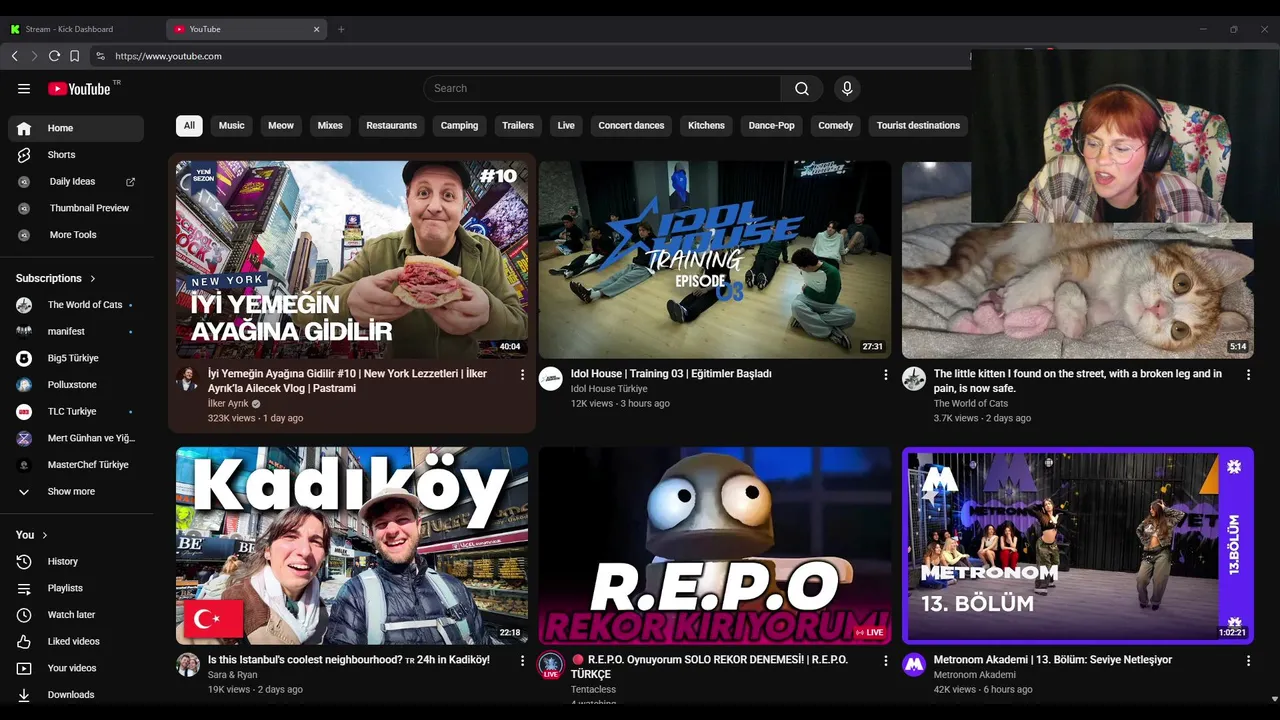The image size is (1280, 720).
Task: Switch to Stream - Kick Dashboard tab
Action: 82,29
